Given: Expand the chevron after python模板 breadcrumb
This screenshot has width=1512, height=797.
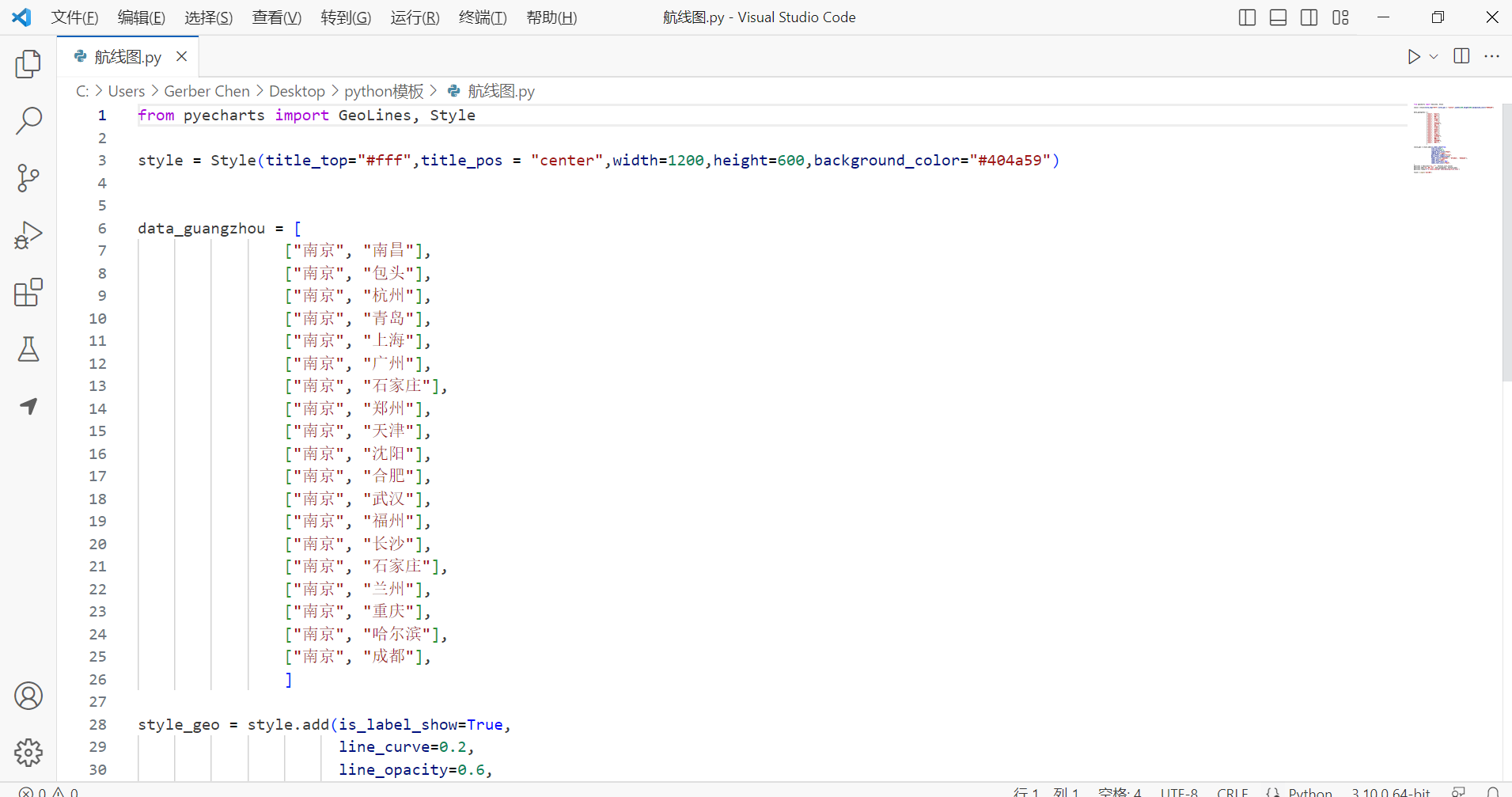Looking at the screenshot, I should pos(434,91).
